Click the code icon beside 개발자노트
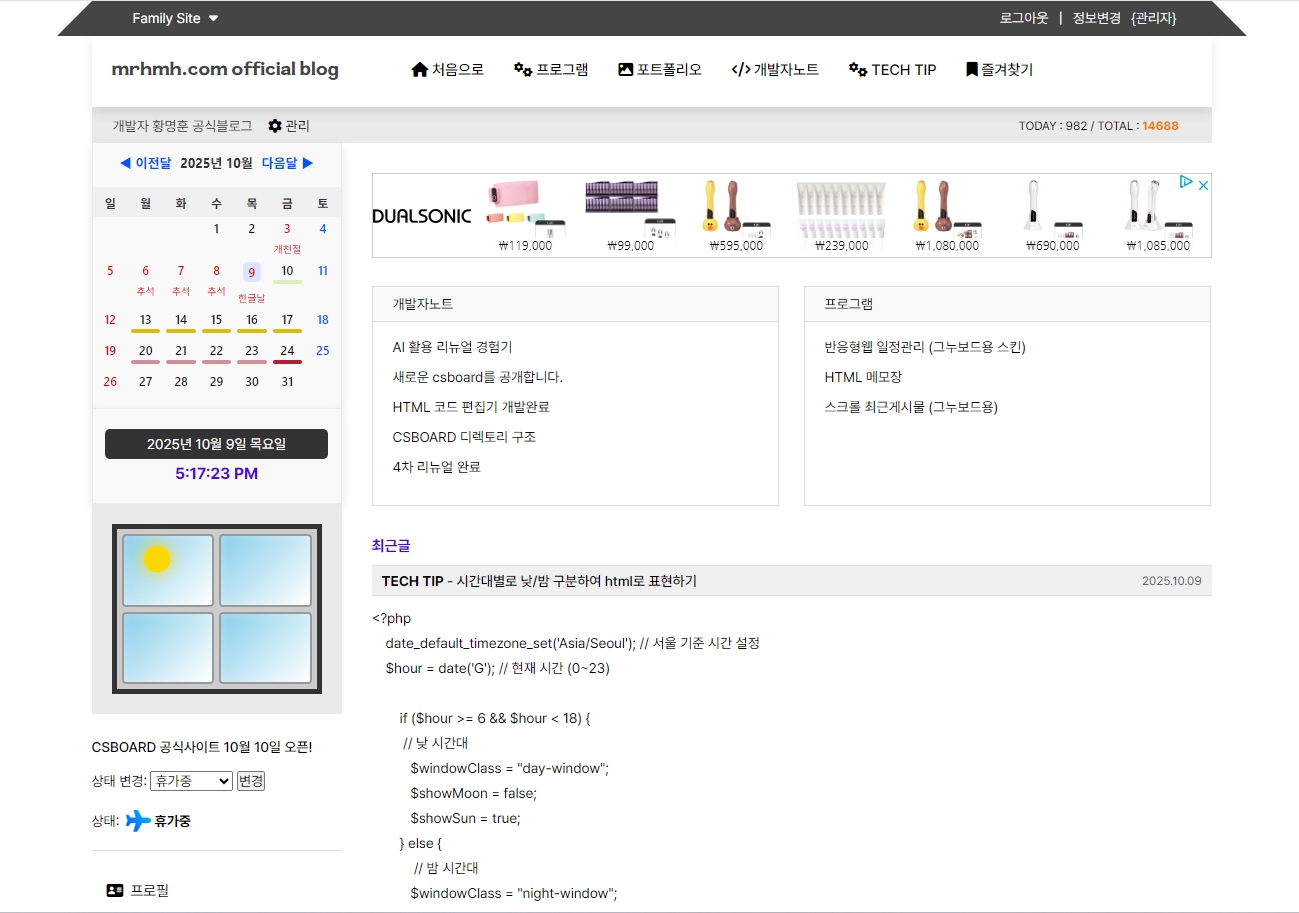1299x913 pixels. tap(740, 70)
